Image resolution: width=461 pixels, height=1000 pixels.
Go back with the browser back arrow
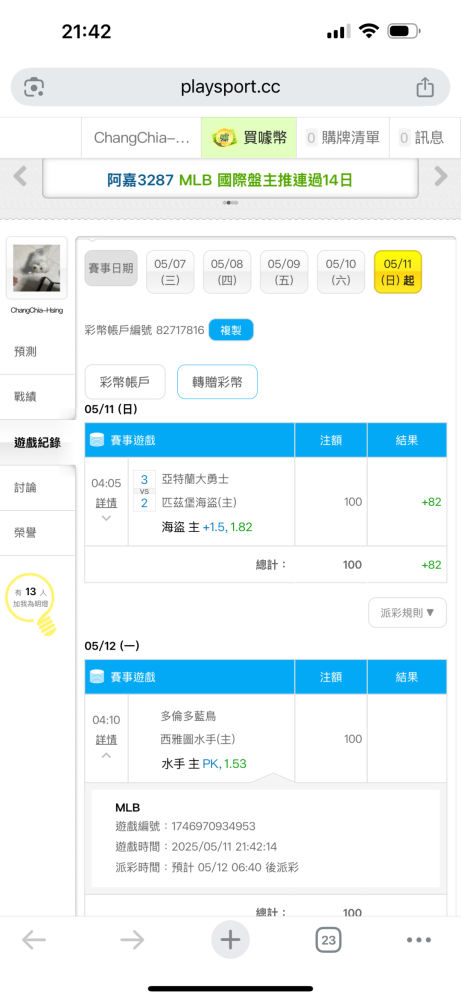(x=34, y=939)
